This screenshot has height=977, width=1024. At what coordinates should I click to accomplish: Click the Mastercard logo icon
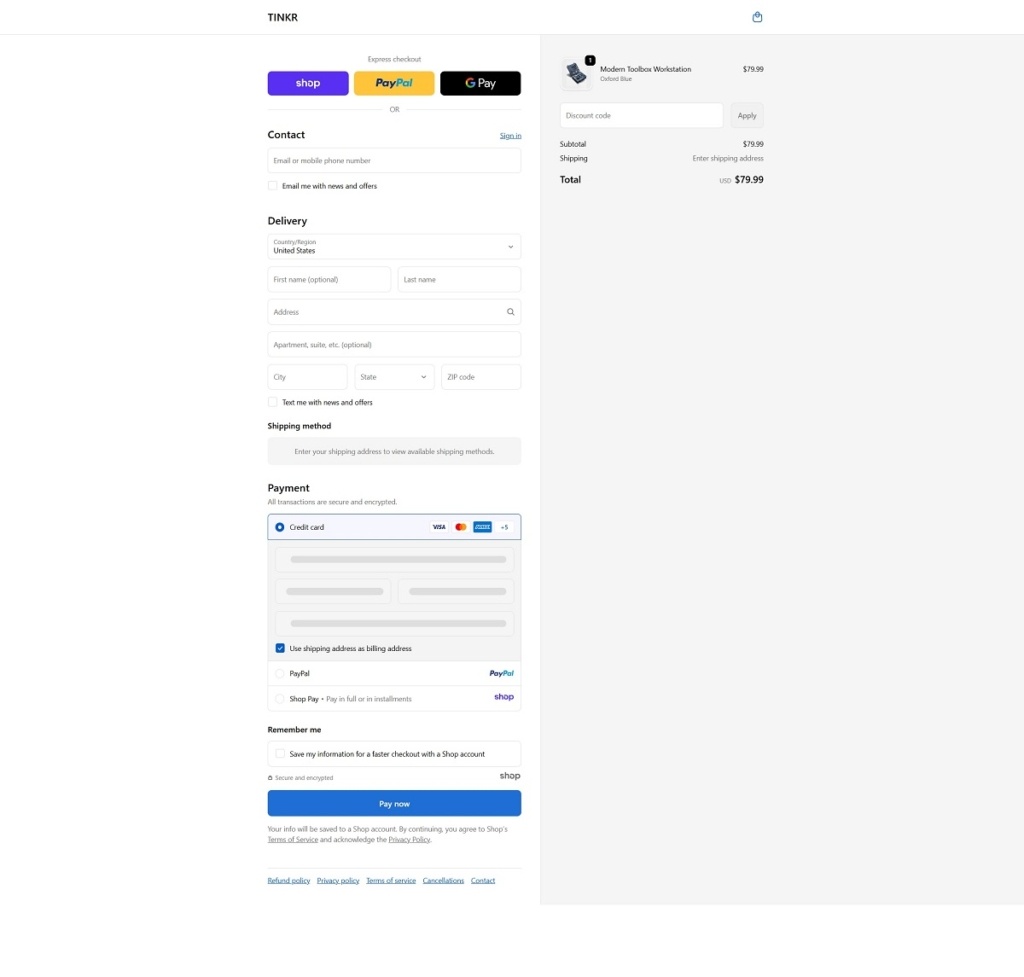pos(461,527)
